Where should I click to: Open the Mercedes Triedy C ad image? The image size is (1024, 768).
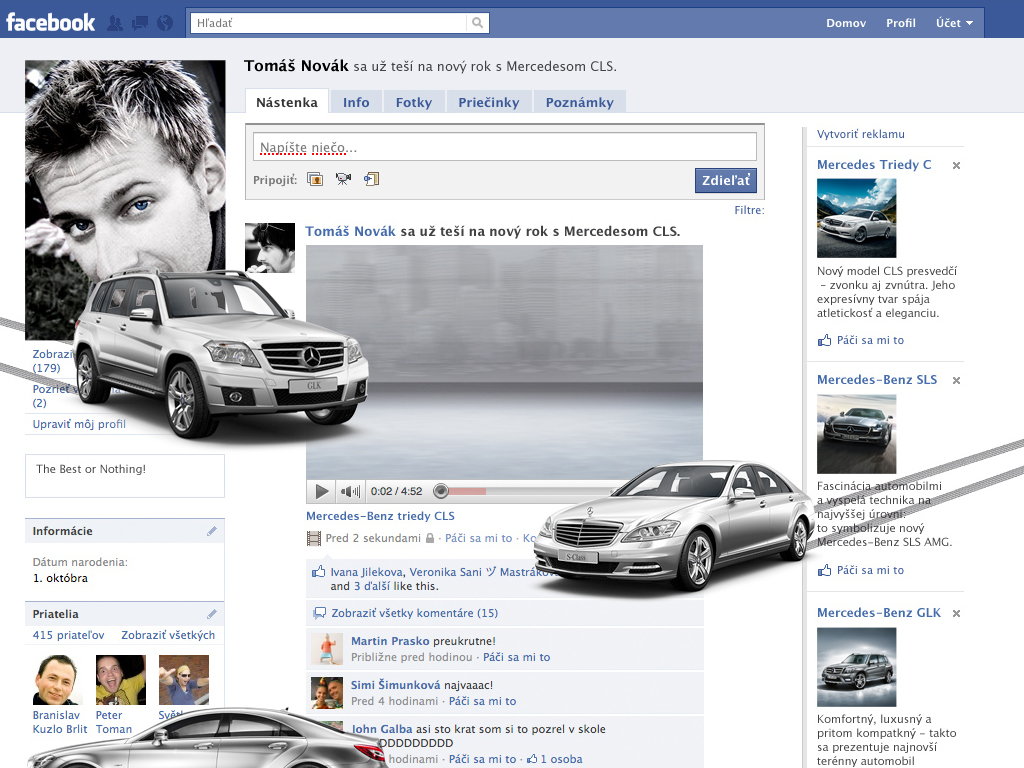[856, 218]
